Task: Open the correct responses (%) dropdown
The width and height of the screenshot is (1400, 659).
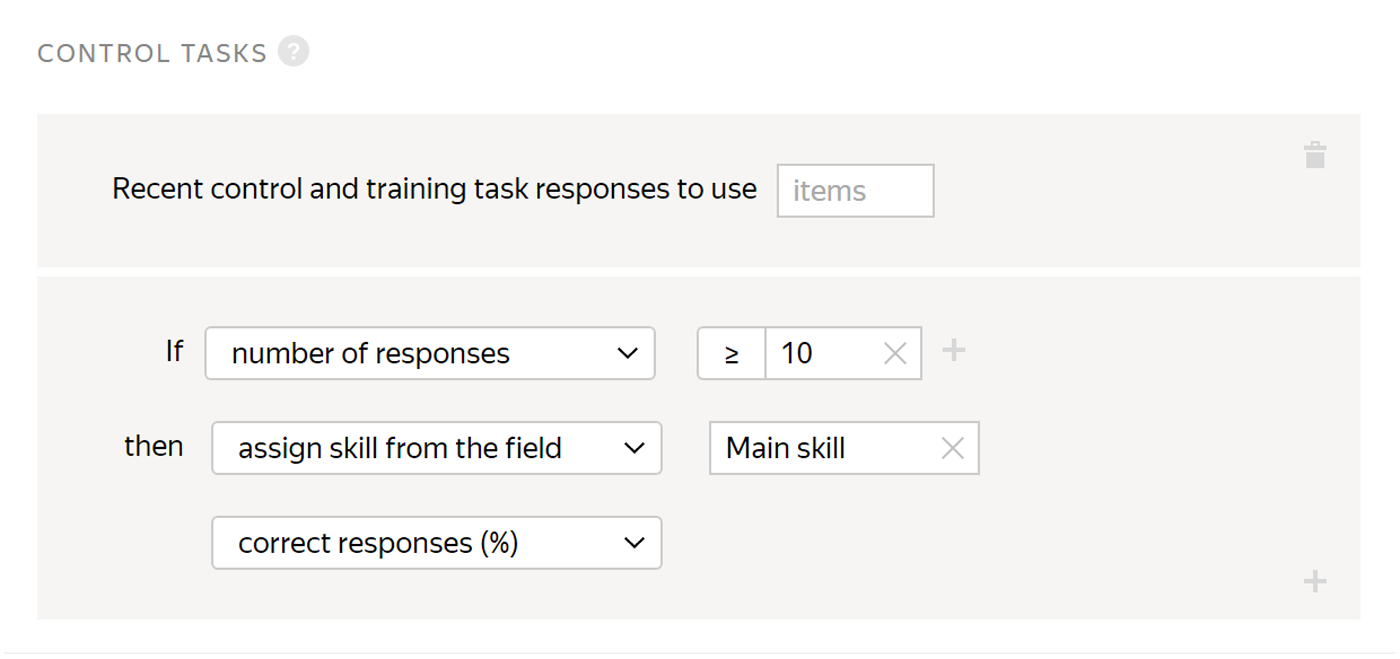Action: [437, 543]
